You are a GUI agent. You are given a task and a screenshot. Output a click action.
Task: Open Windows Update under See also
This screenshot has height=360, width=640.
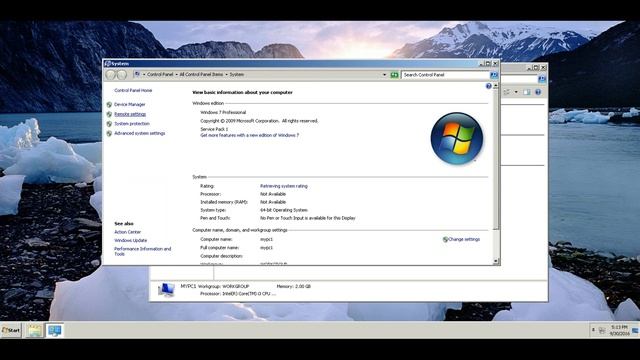click(131, 241)
